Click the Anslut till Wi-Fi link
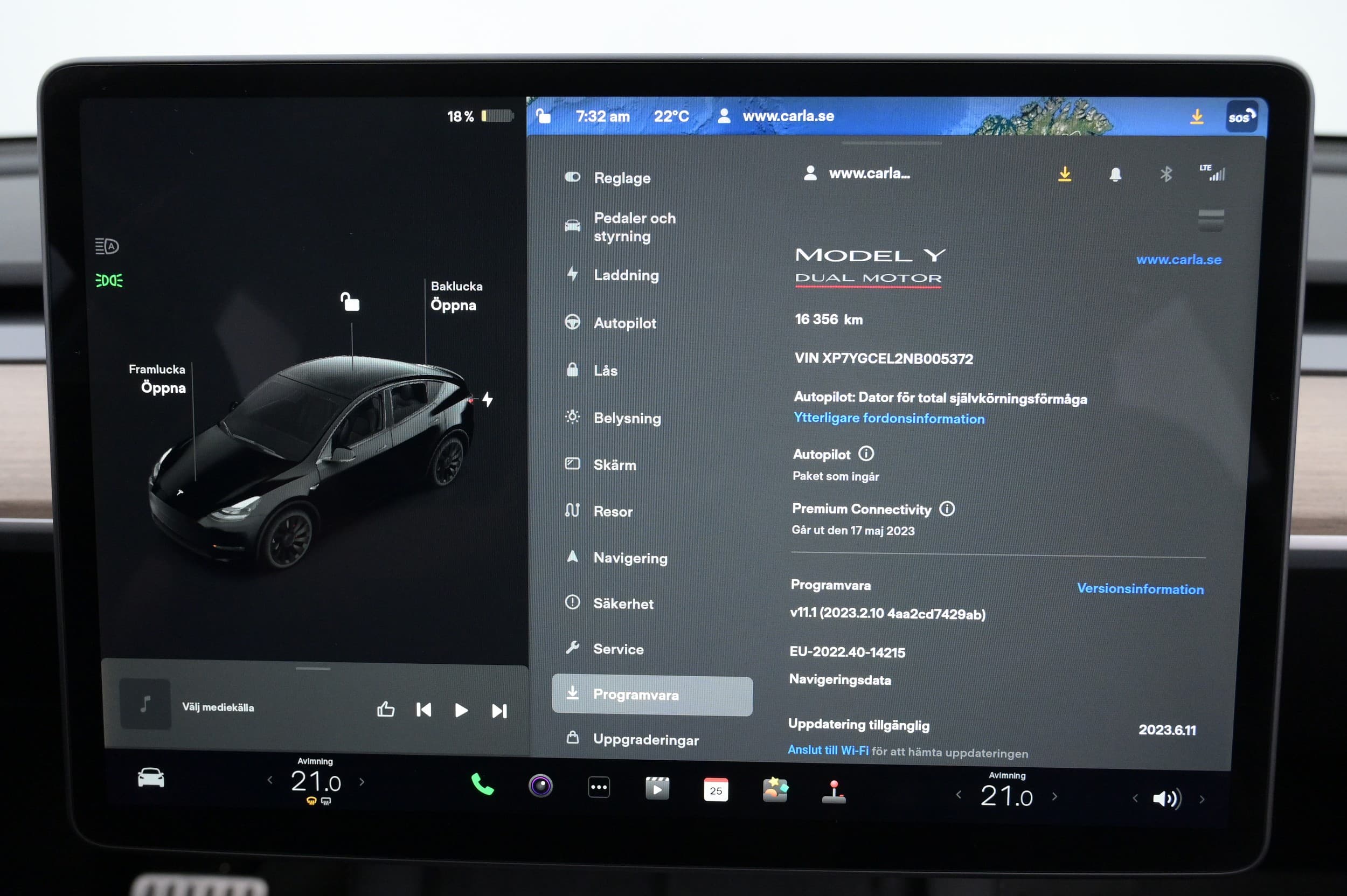This screenshot has width=1347, height=896. (x=828, y=751)
